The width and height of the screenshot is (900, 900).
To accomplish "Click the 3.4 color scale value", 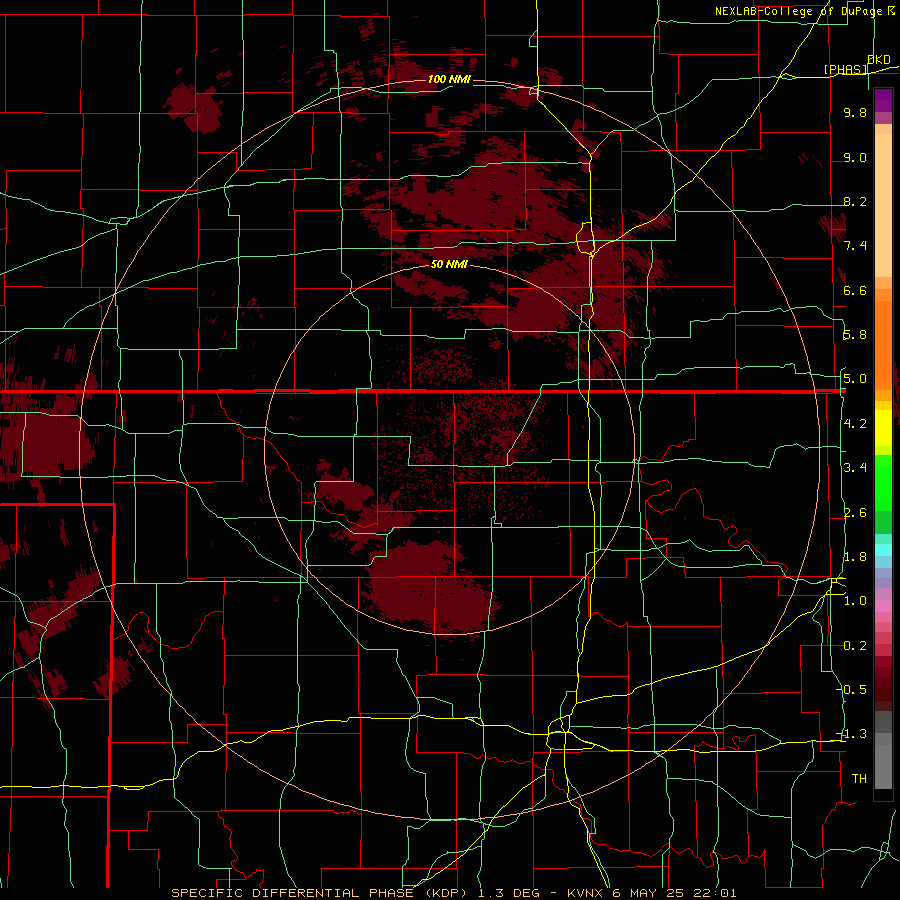I will click(x=855, y=468).
